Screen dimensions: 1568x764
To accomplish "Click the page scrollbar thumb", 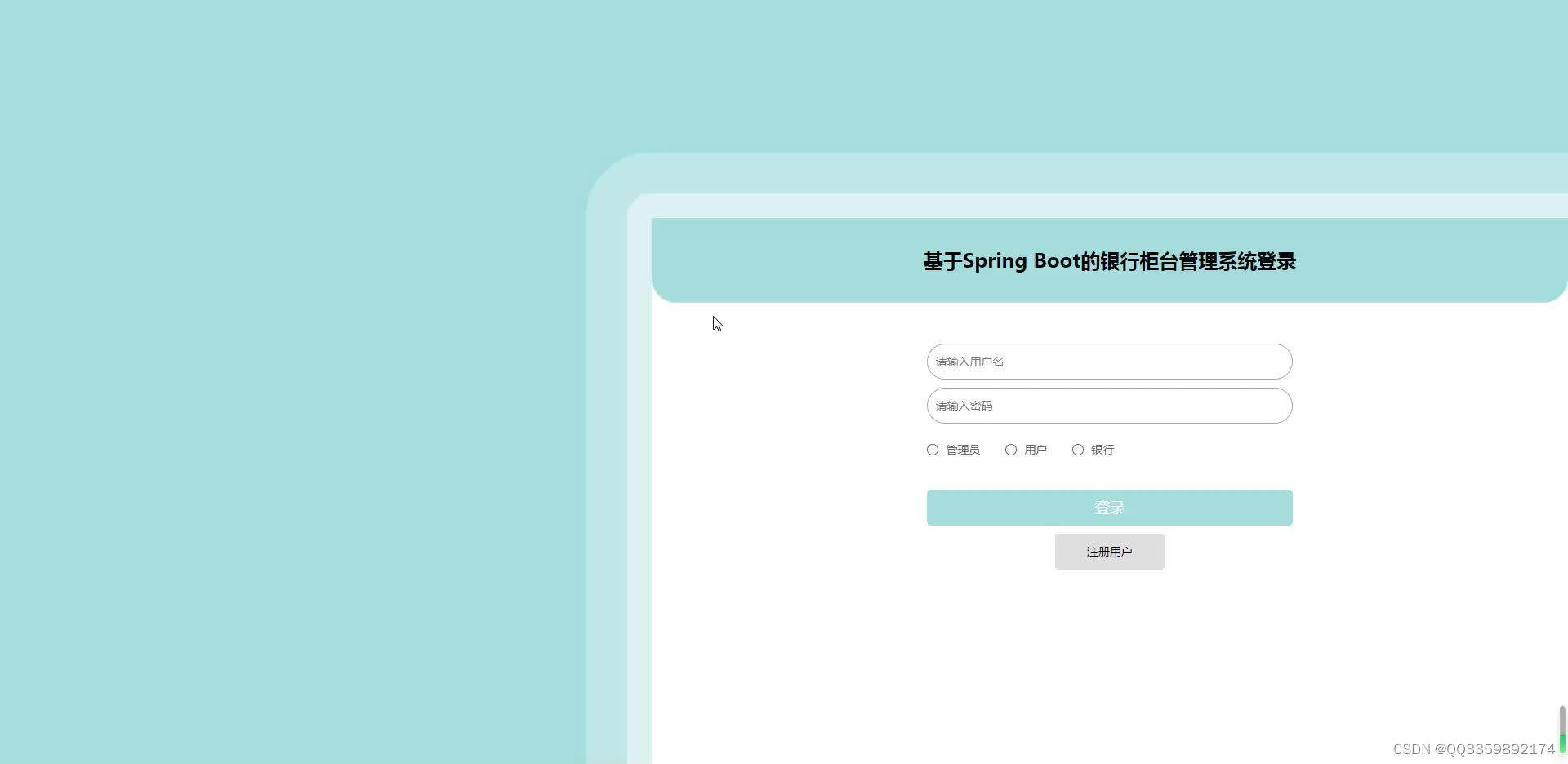I will pyautogui.click(x=1562, y=730).
